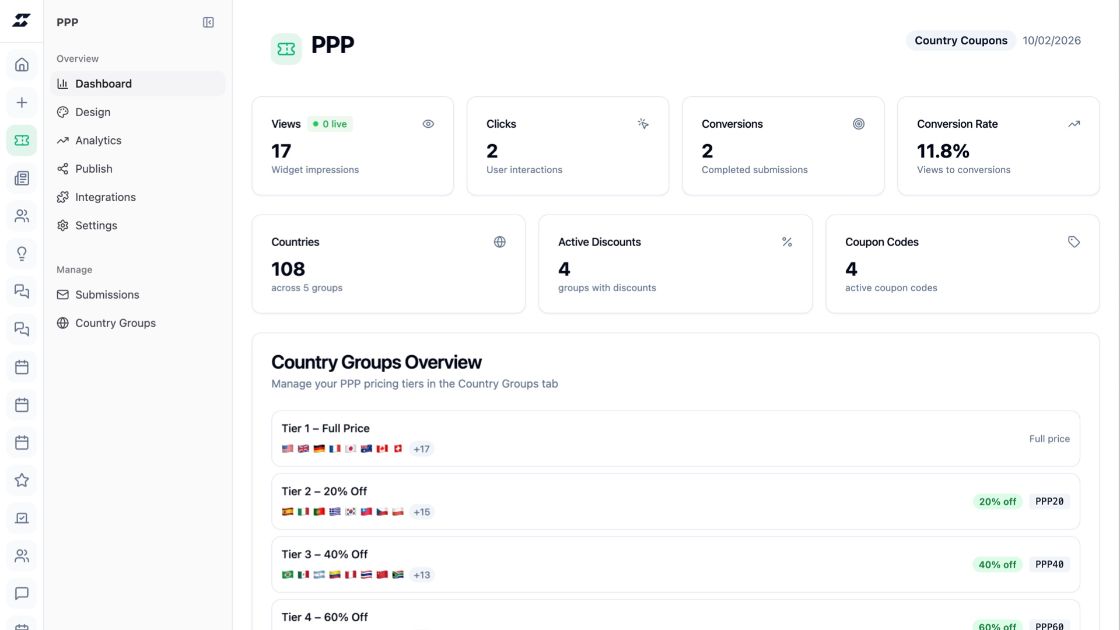The image size is (1120, 630).
Task: Click the lightbulb icon in left rail
Action: (22, 253)
